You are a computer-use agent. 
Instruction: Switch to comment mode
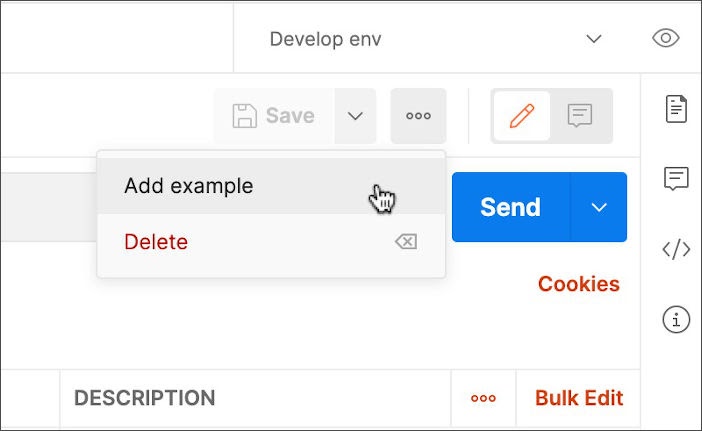(580, 116)
